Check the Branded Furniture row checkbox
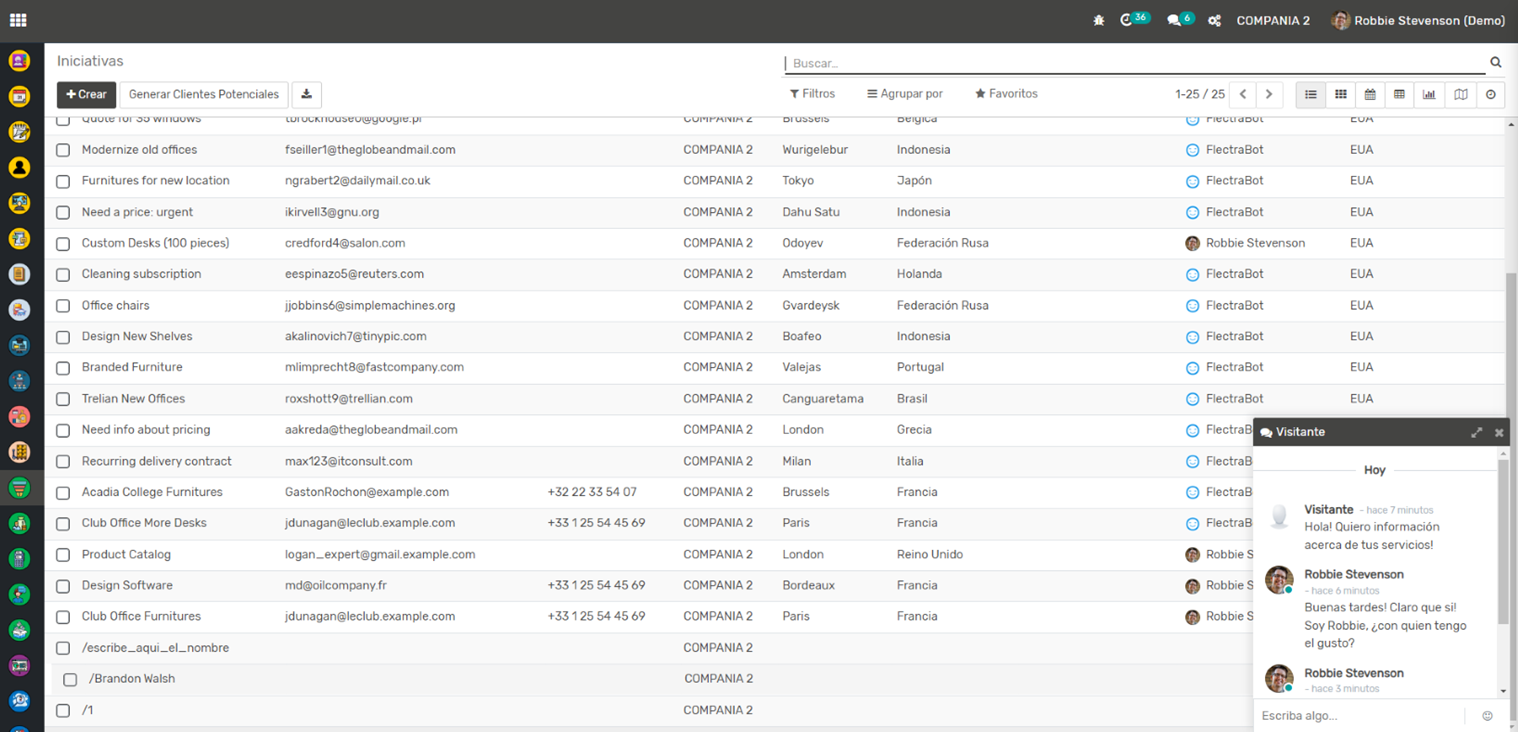Image resolution: width=1518 pixels, height=732 pixels. (x=63, y=368)
